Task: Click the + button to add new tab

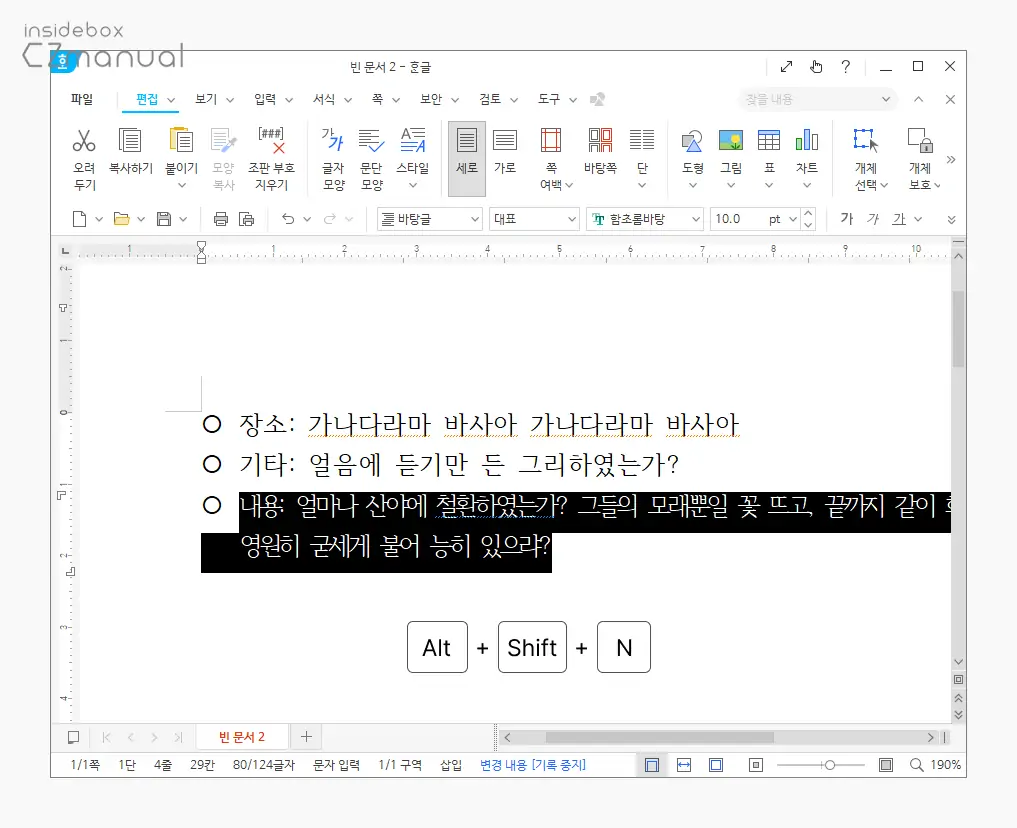Action: click(305, 736)
